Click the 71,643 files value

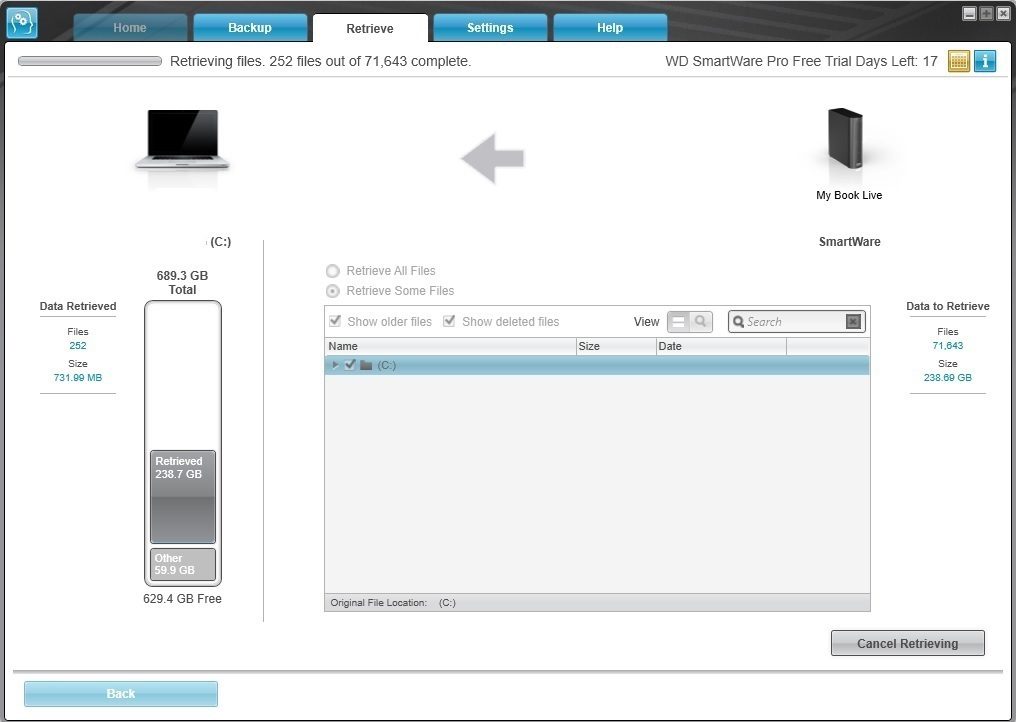947,345
